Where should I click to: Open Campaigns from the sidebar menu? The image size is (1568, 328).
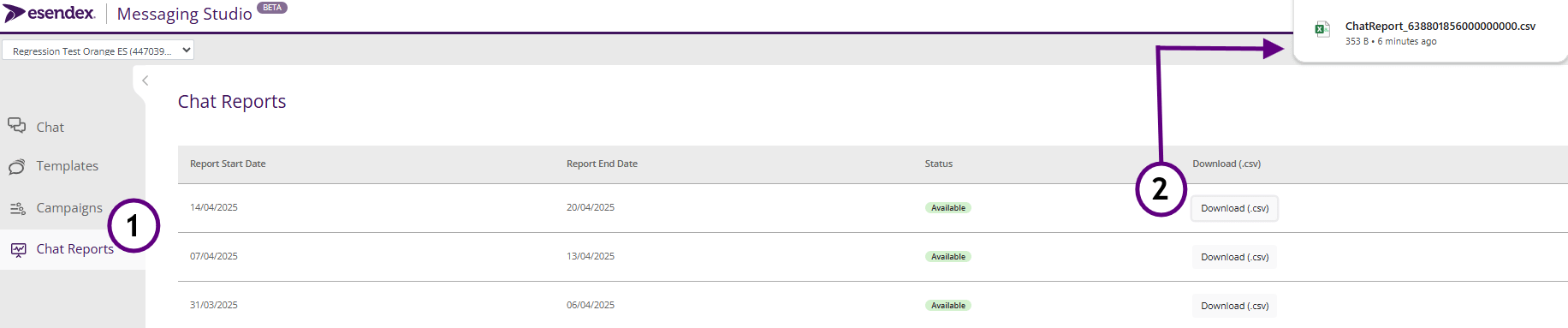(x=69, y=208)
